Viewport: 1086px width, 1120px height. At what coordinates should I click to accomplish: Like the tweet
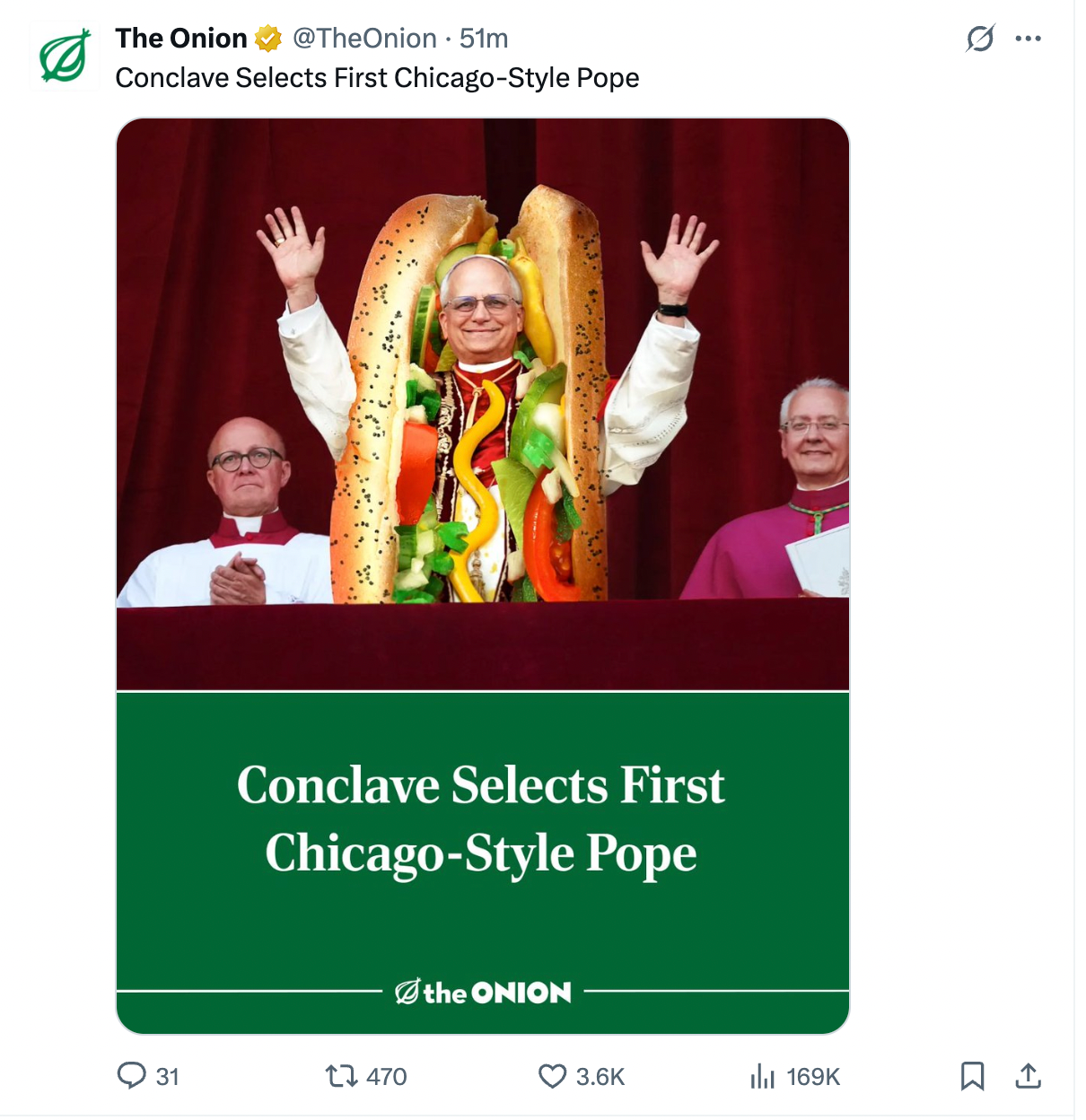click(552, 1077)
